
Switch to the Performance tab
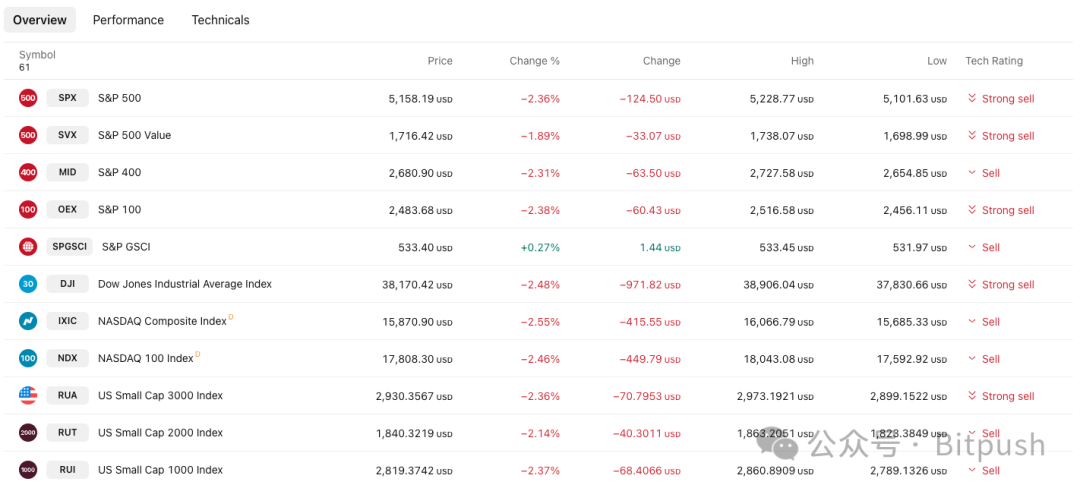pos(128,20)
